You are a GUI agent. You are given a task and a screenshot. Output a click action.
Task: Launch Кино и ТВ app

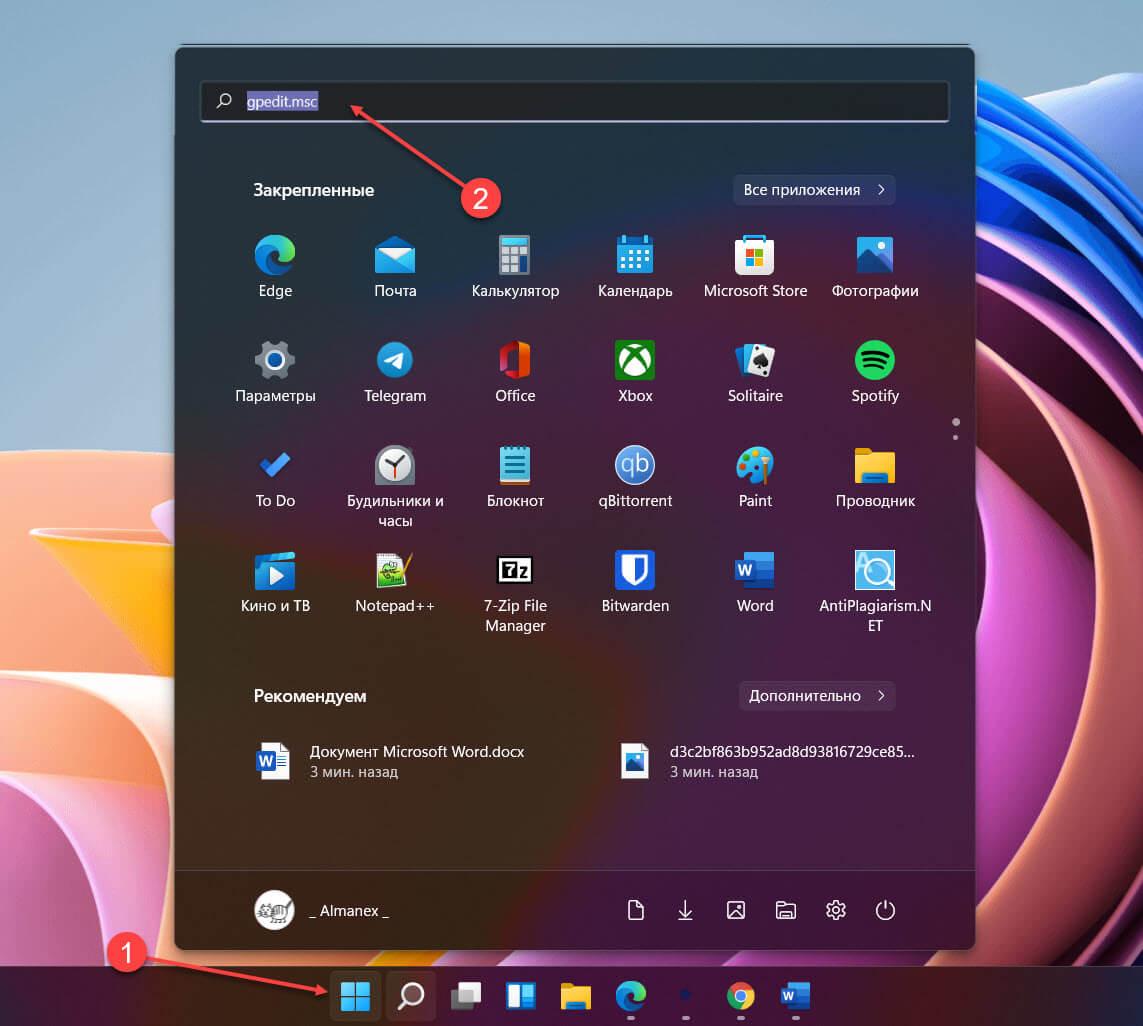[275, 582]
